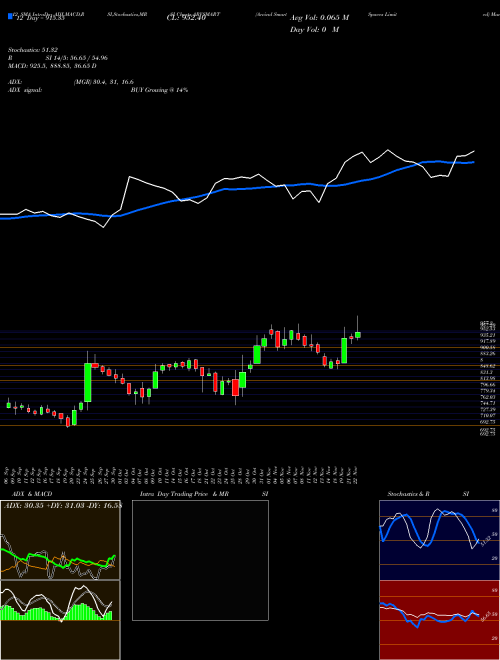This screenshot has height=660, width=500.
Task: Open the blue-background Stochastics chart panel
Action: point(439,540)
